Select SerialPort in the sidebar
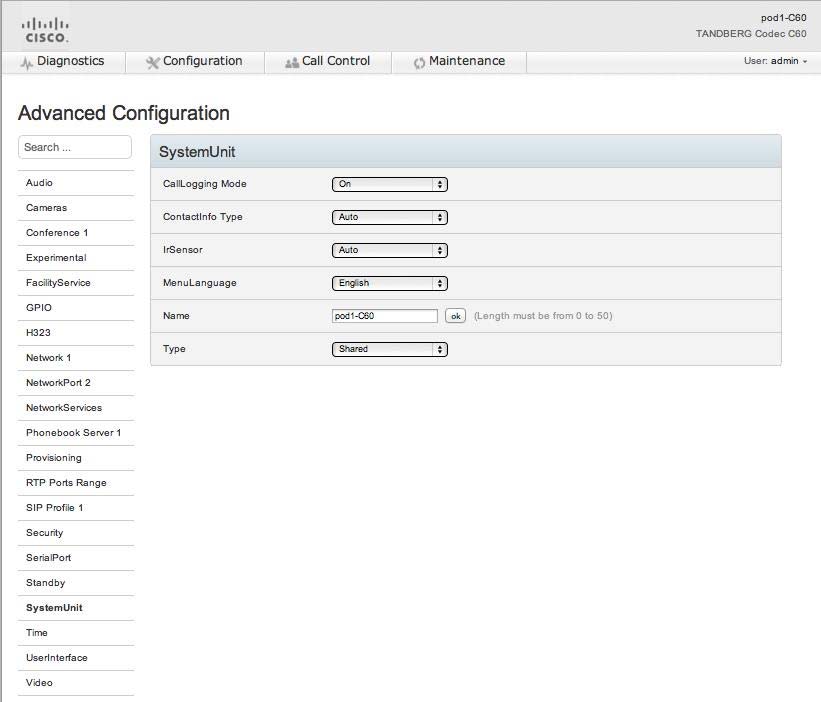The height and width of the screenshot is (702, 821). click(x=76, y=558)
